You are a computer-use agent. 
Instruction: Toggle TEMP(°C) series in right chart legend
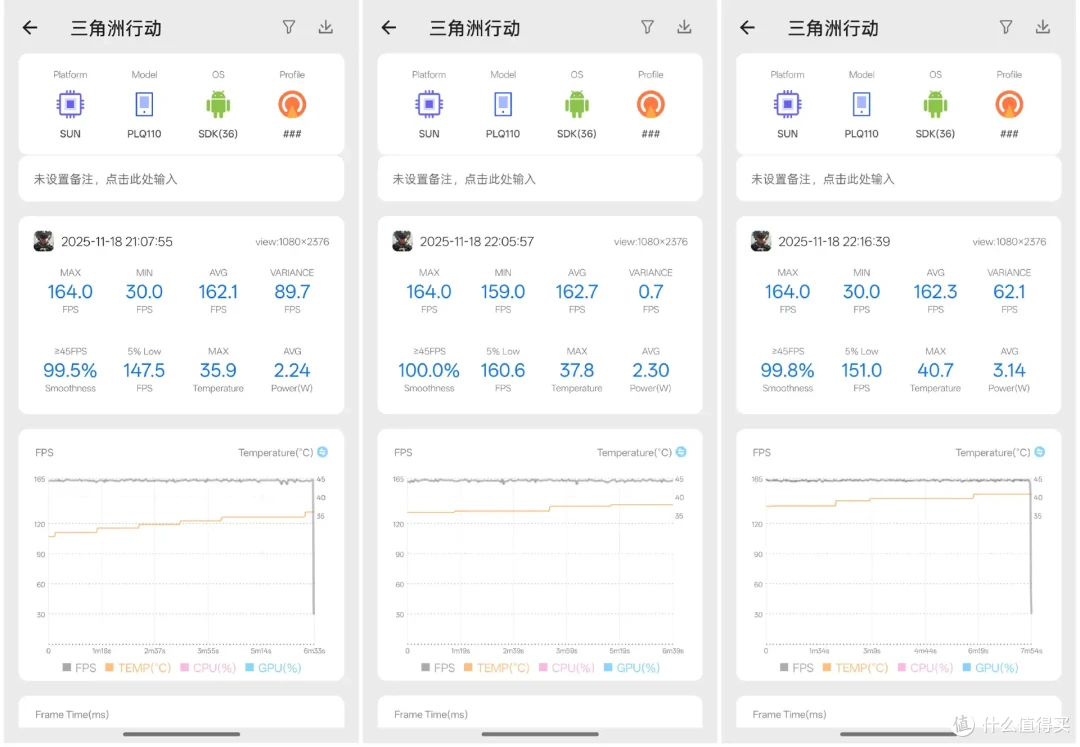(x=855, y=668)
